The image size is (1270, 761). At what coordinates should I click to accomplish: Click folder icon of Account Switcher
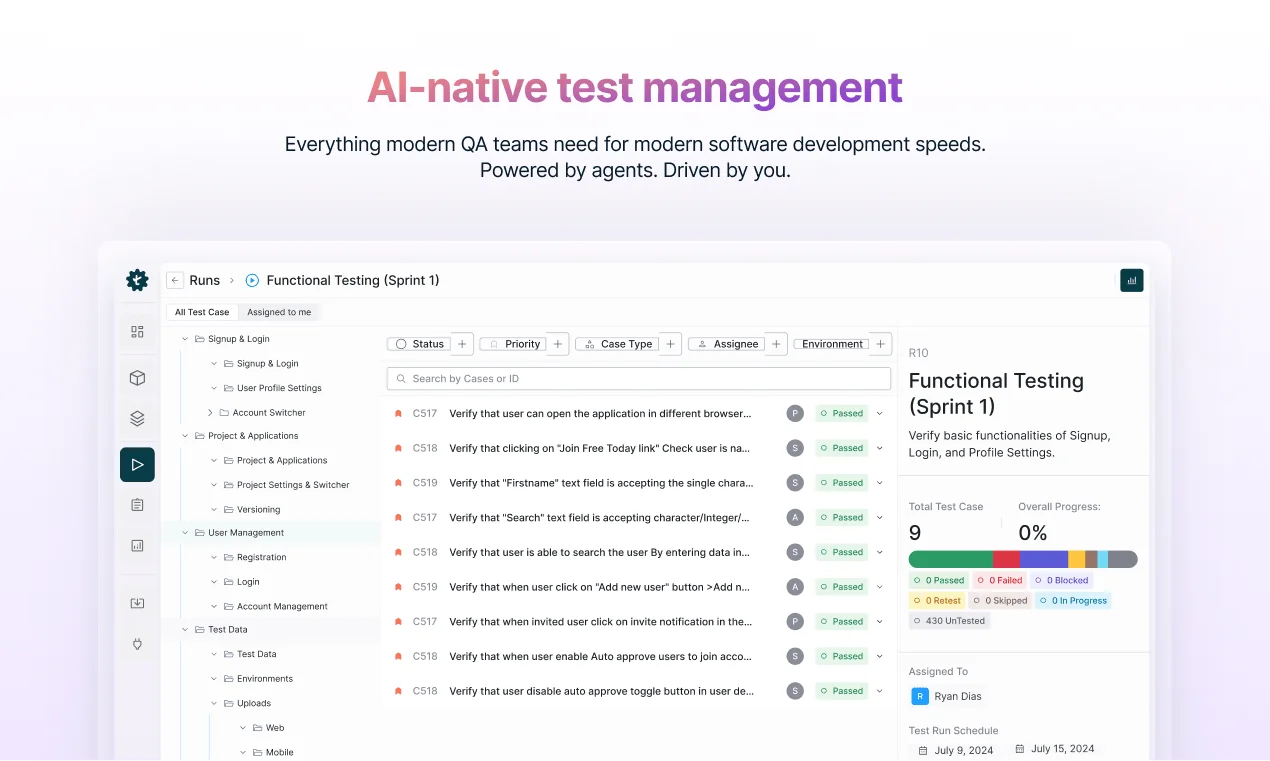coord(224,412)
